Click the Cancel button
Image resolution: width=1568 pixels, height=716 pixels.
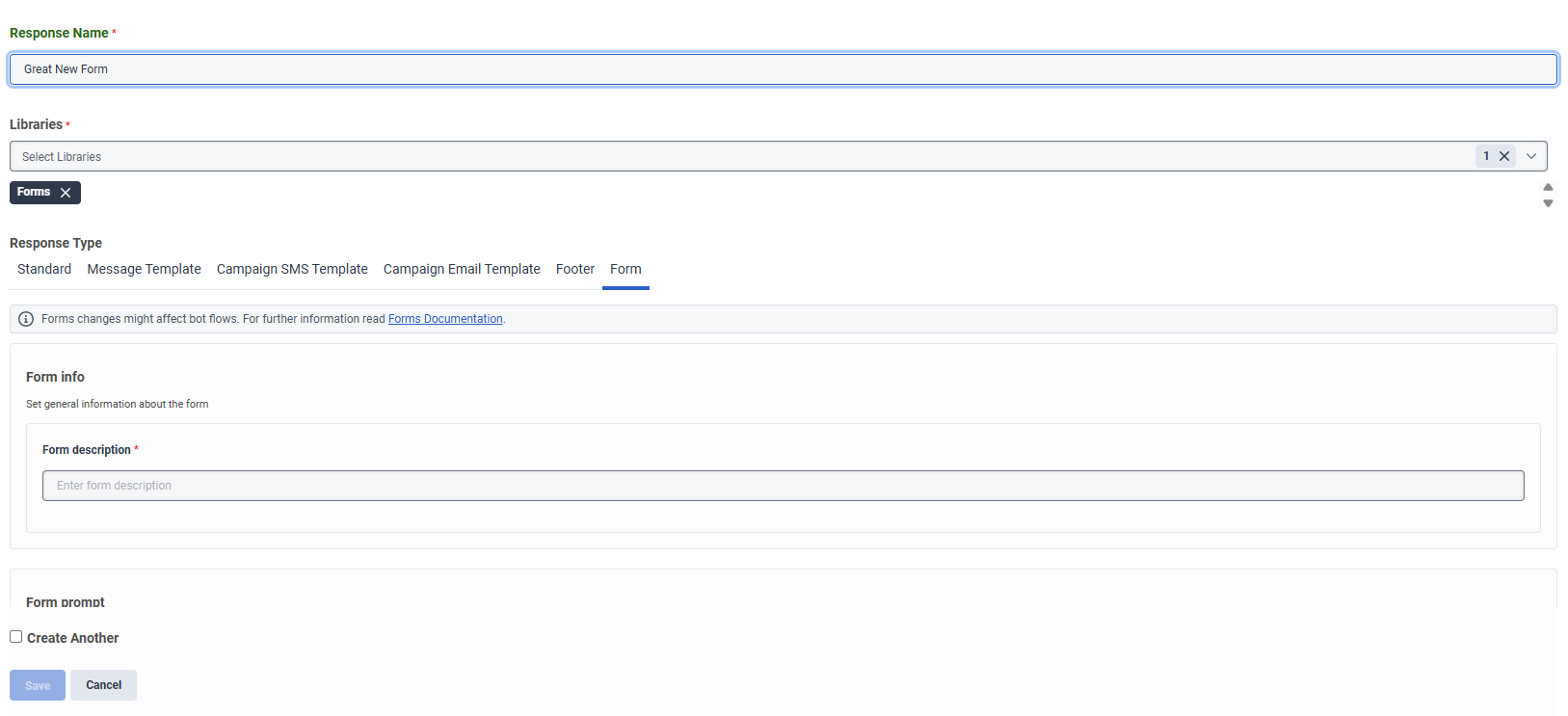pos(103,685)
